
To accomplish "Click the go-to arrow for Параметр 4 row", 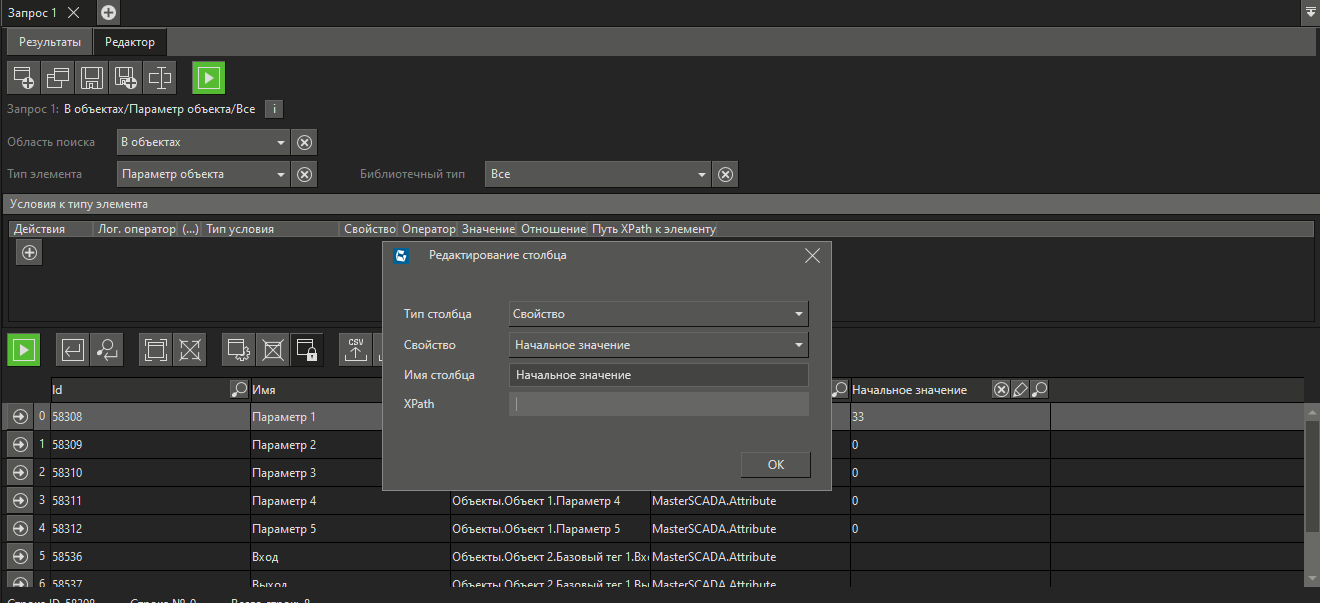I will [x=19, y=500].
